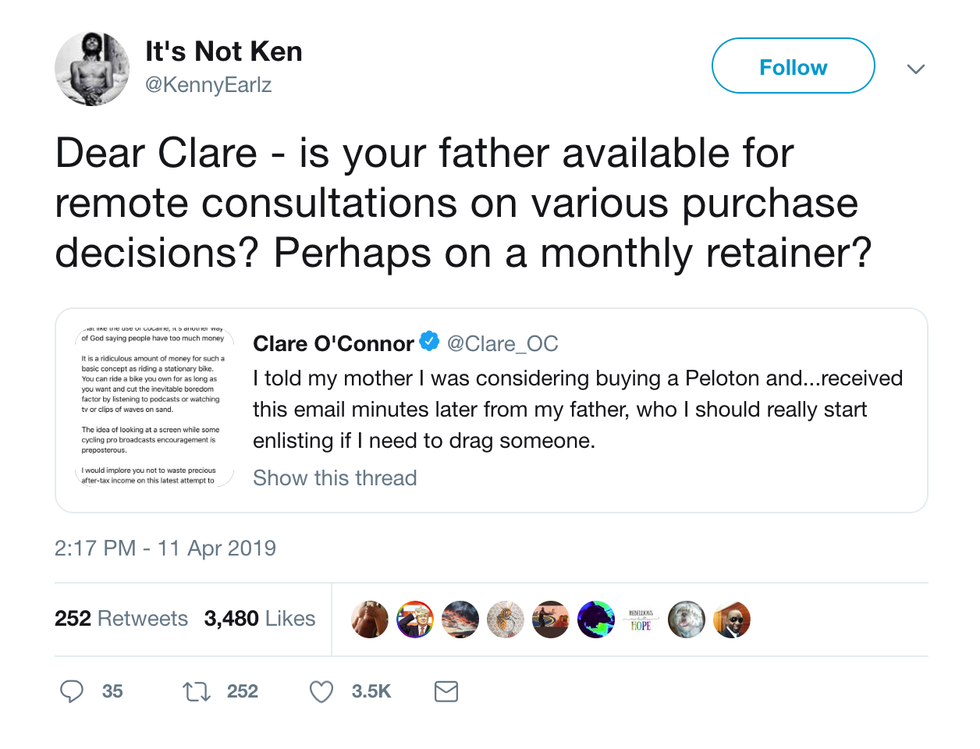Image resolution: width=980 pixels, height=749 pixels.
Task: Click the 2:17 PM - 11 Apr 2019 timestamp
Action: pos(165,548)
